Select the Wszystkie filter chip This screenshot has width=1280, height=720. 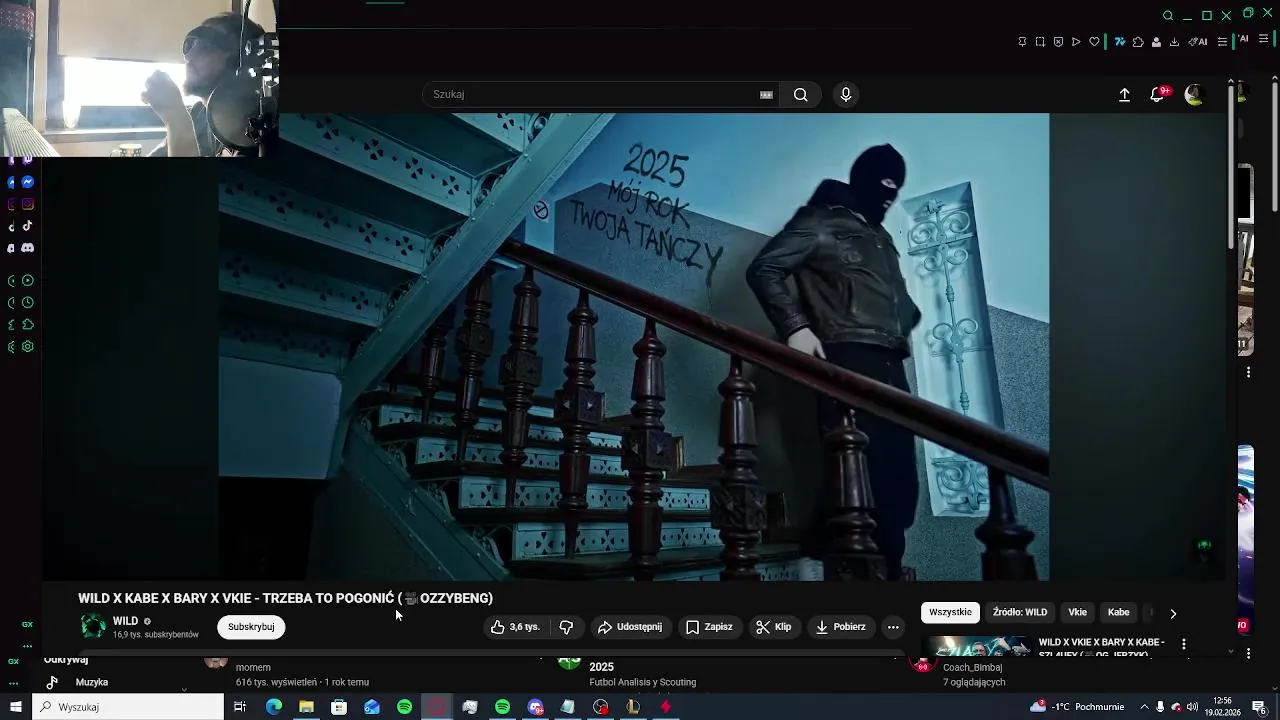[950, 612]
